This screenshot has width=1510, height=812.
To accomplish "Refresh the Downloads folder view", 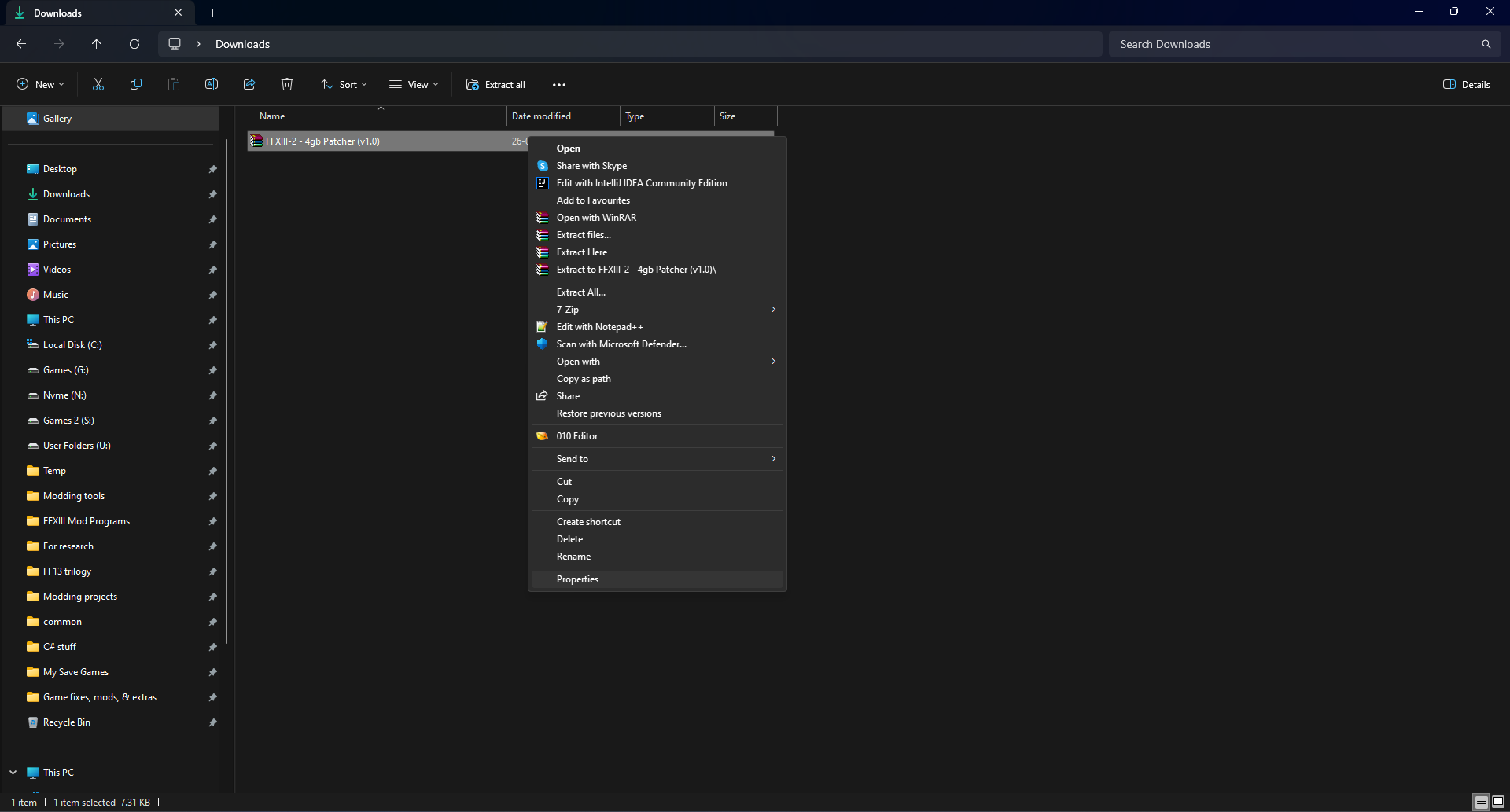I will click(x=134, y=44).
